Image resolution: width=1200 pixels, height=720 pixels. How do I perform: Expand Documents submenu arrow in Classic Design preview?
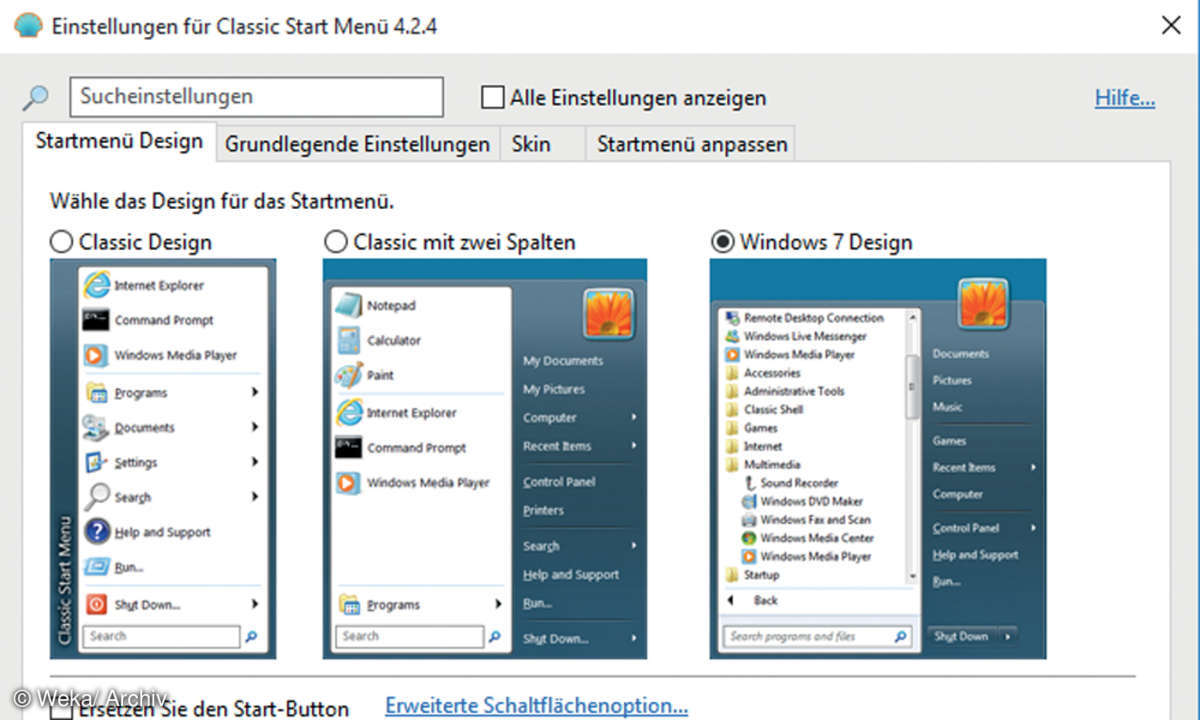coord(255,427)
